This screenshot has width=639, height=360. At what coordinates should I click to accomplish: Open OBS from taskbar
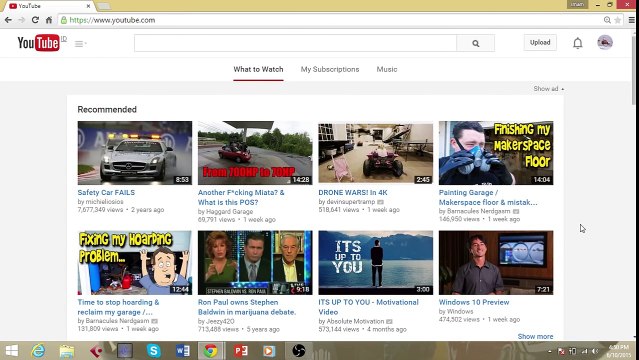point(298,351)
